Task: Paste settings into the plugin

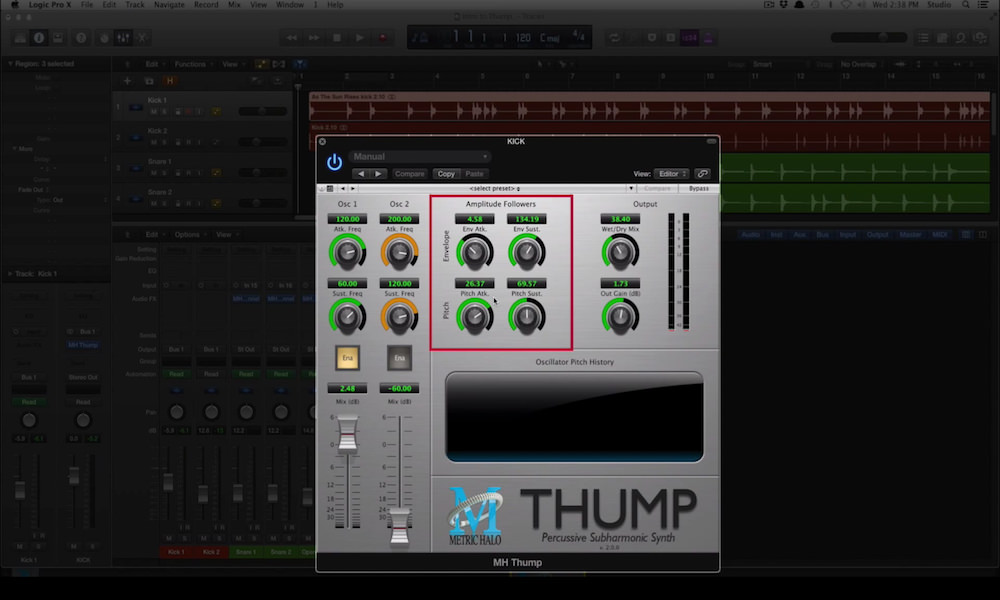Action: [x=474, y=173]
